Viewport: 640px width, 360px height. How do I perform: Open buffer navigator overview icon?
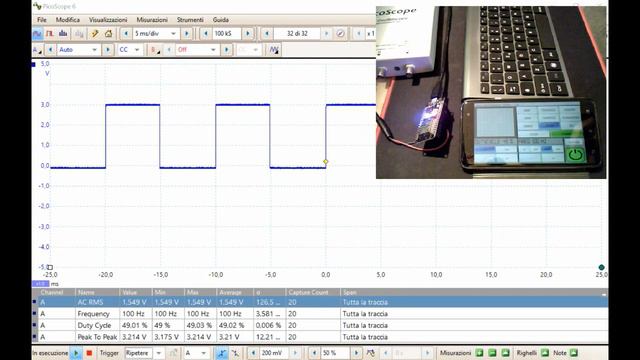click(x=340, y=33)
